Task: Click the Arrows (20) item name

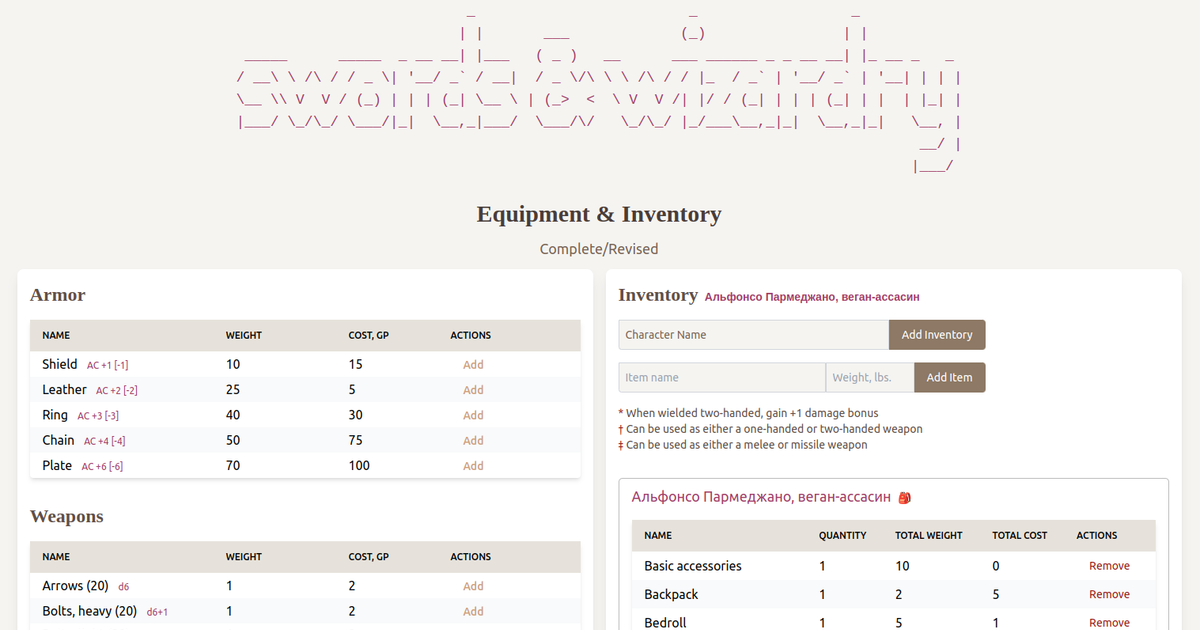Action: 75,586
